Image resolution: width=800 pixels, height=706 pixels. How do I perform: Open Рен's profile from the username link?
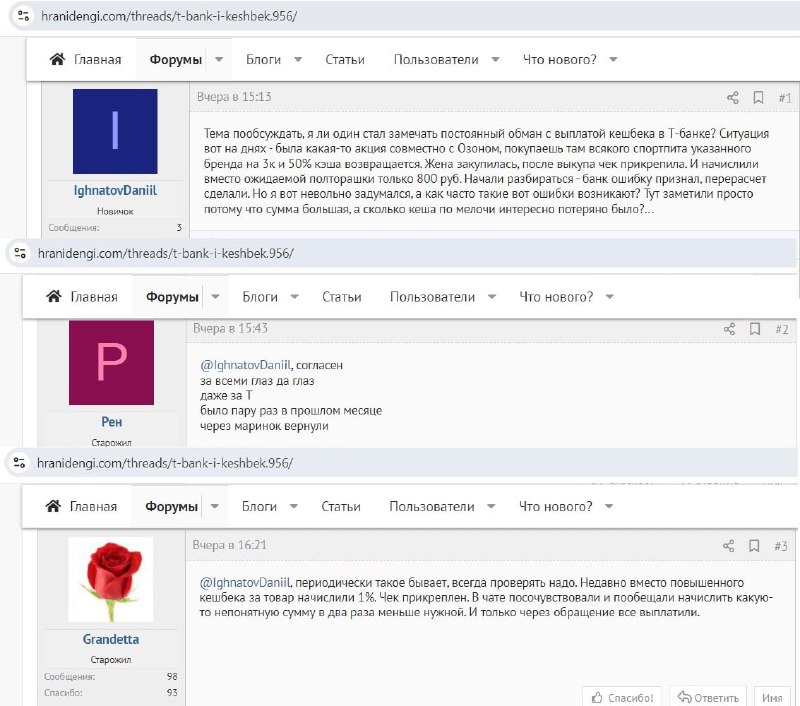(x=111, y=422)
